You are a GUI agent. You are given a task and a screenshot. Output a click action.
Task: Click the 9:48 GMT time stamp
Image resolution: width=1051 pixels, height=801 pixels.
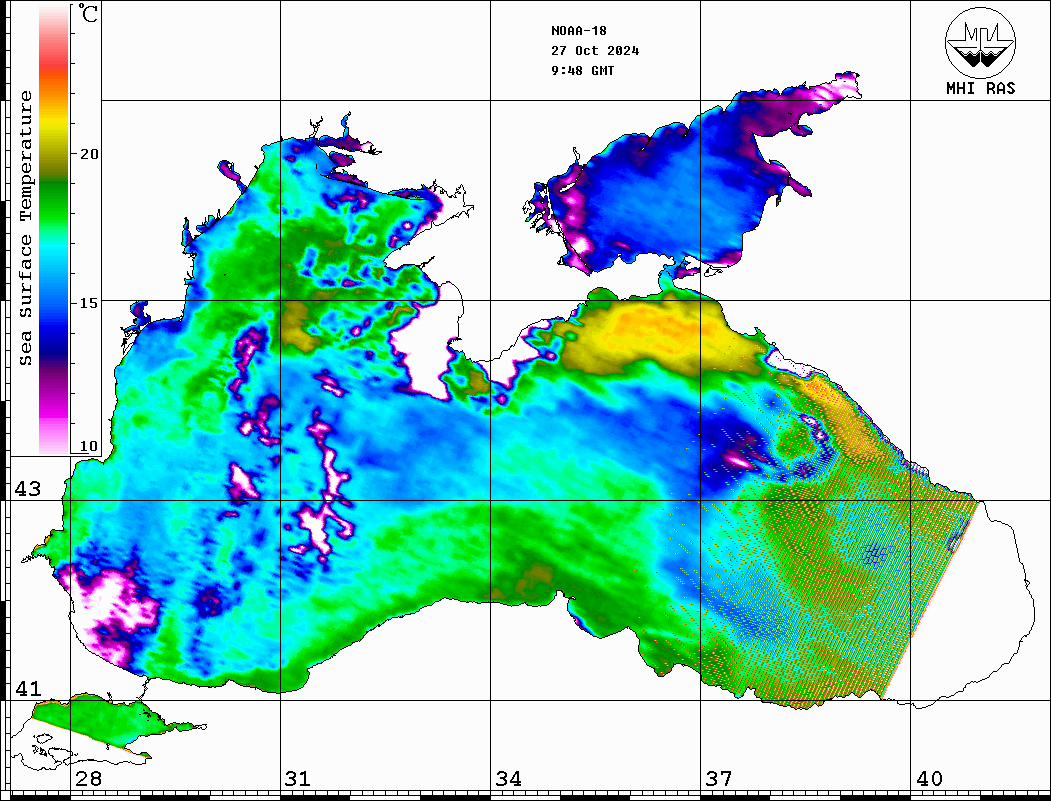tap(583, 71)
